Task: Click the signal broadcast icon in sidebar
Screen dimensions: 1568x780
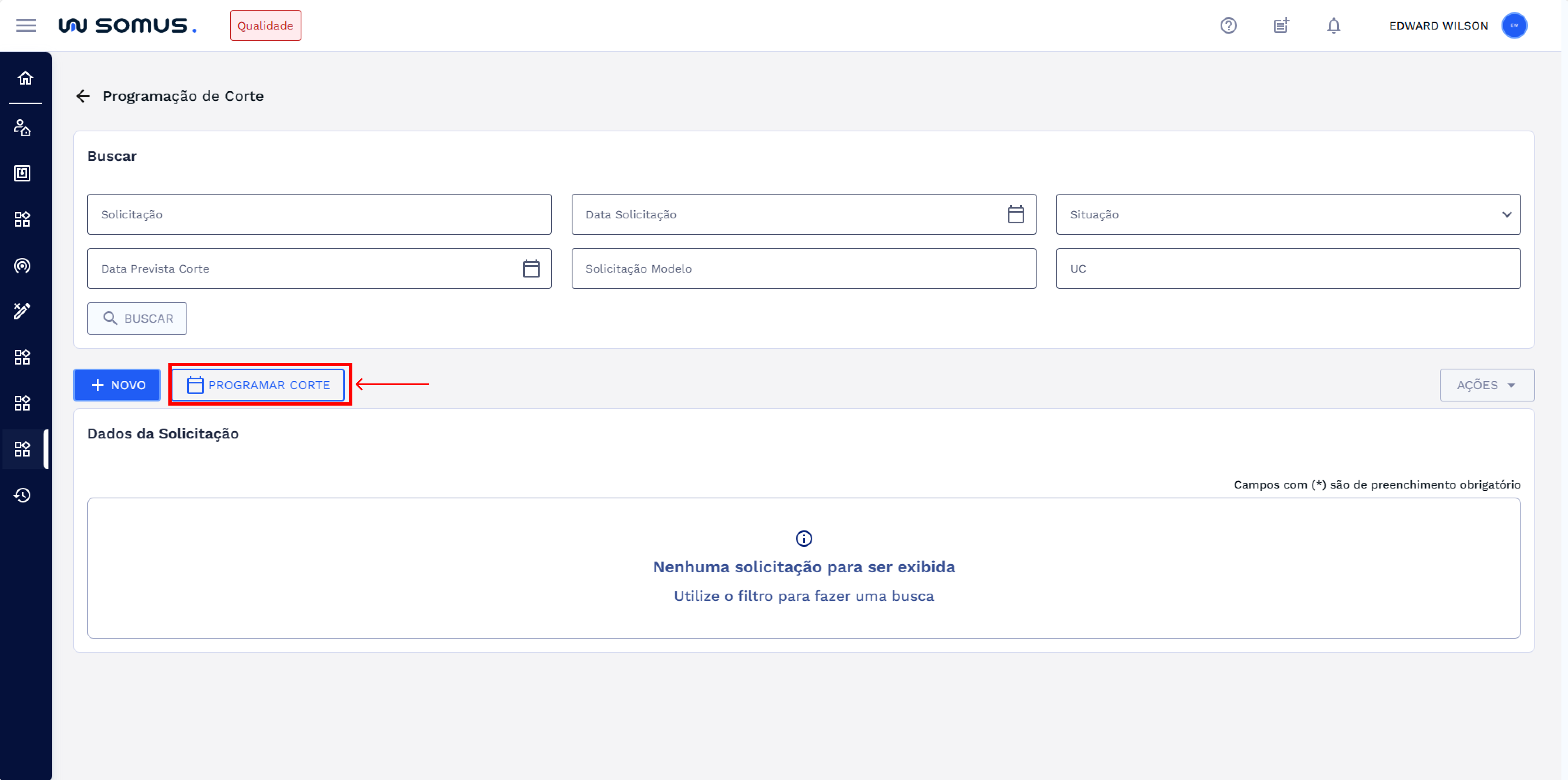Action: [x=23, y=265]
